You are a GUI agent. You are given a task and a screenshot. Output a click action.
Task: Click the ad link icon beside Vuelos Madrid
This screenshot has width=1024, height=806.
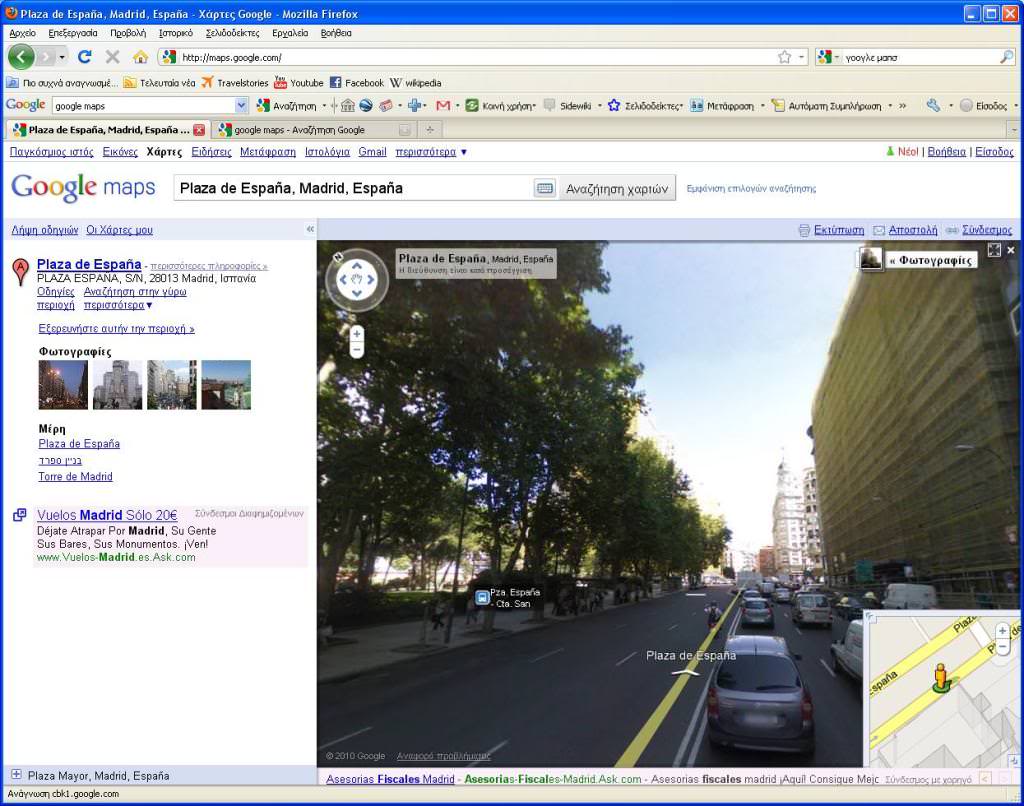(20, 515)
